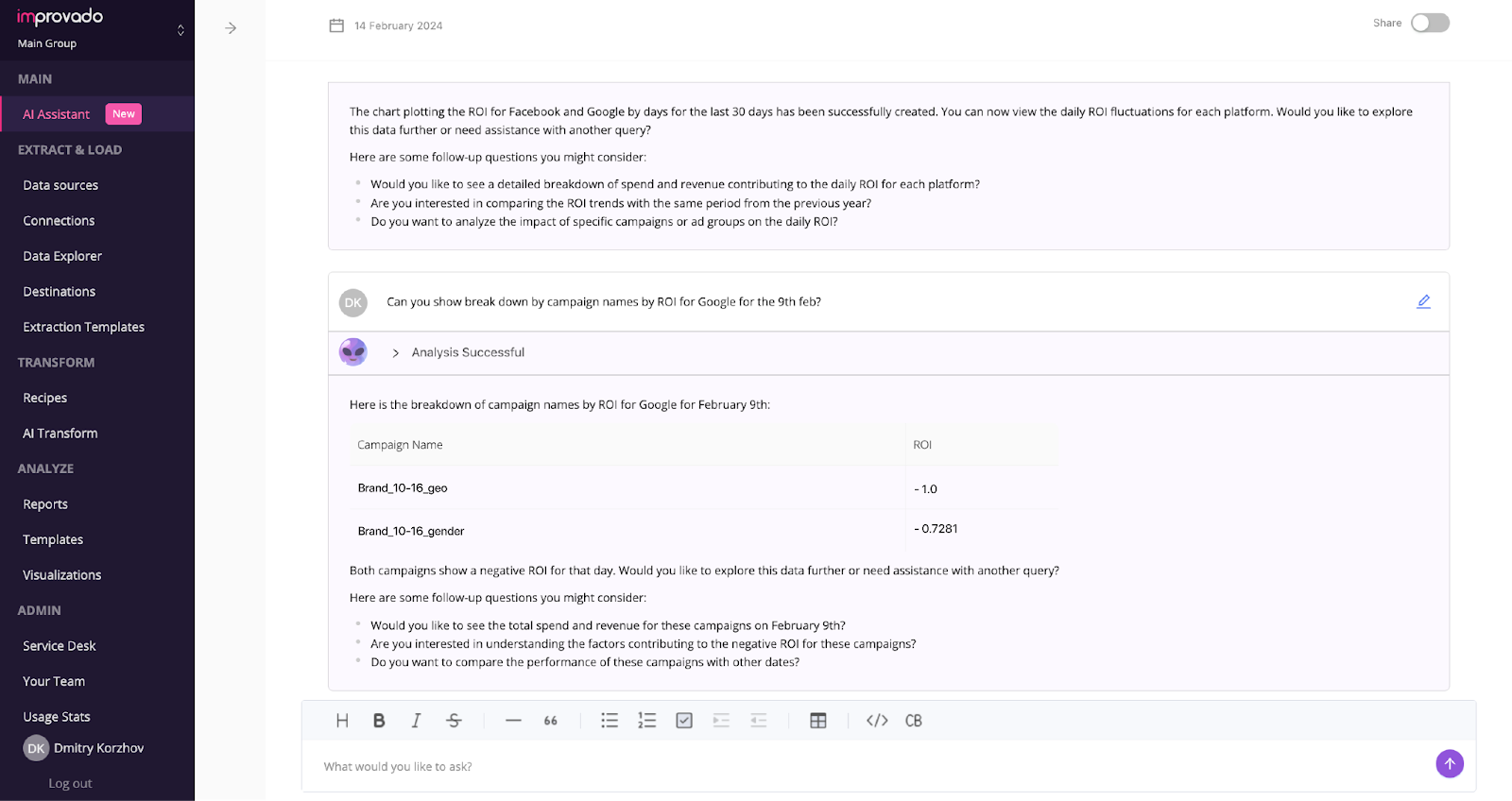Screen dimensions: 1512x801
Task: Insert inline code formatting
Action: 877,721
